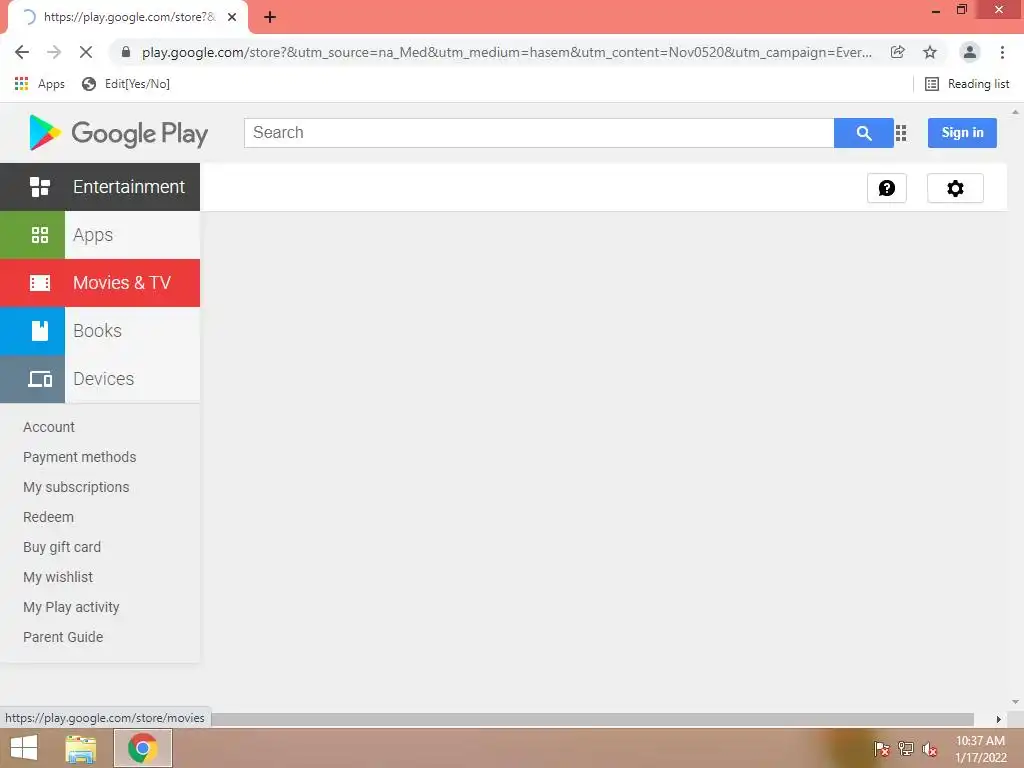Open My wishlist link

click(58, 577)
